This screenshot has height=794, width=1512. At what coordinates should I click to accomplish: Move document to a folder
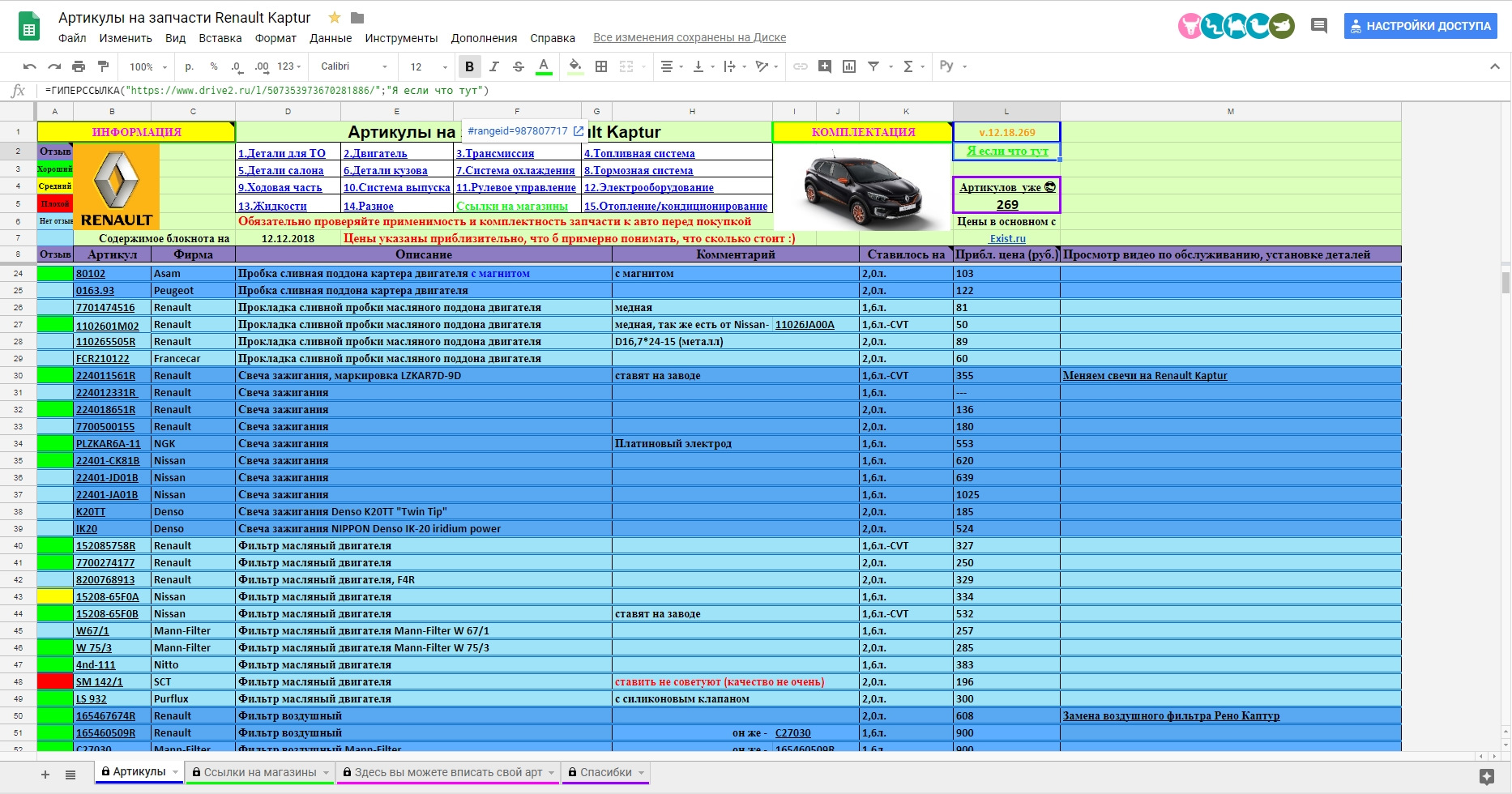pos(357,17)
